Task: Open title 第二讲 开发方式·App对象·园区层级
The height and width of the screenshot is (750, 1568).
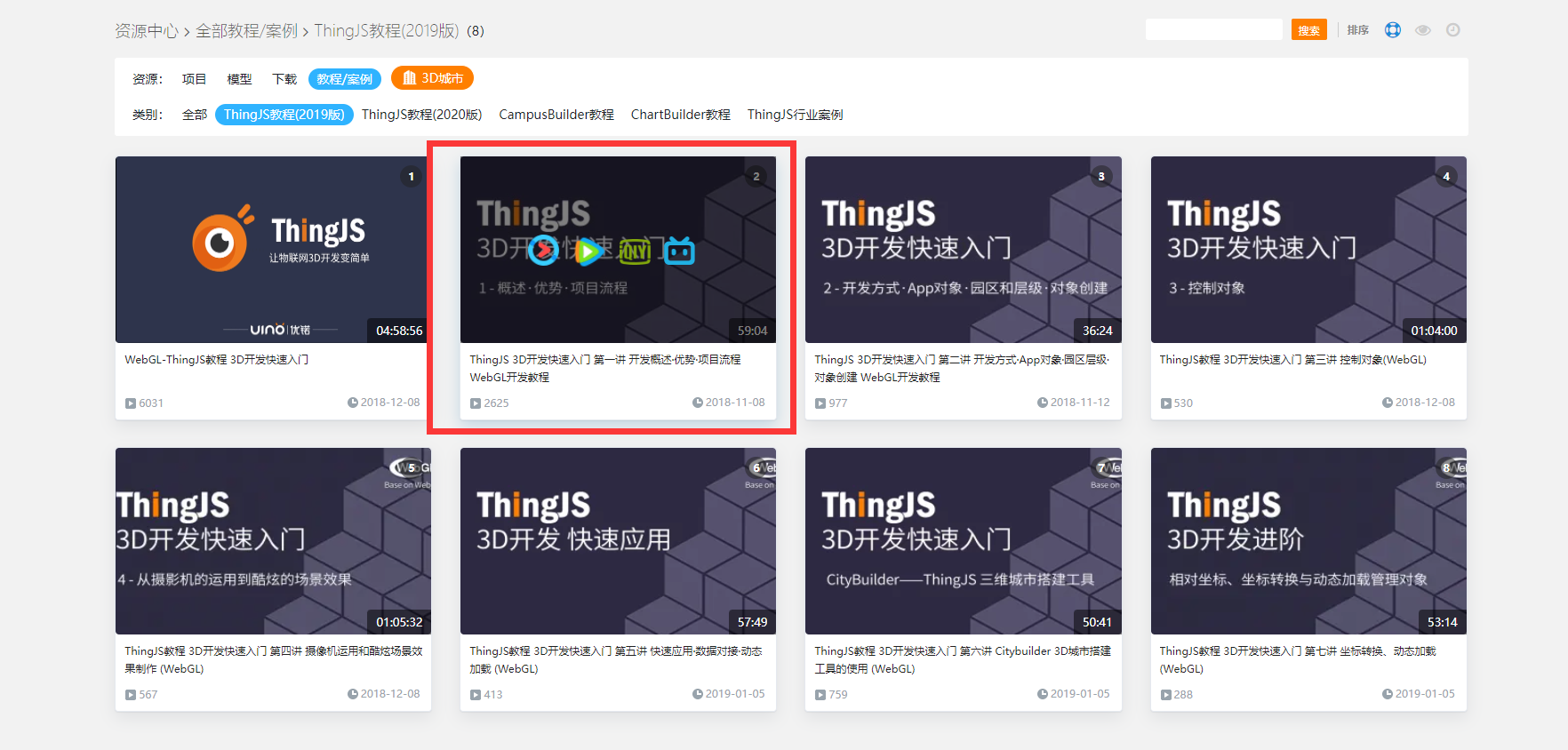Action: point(962,368)
